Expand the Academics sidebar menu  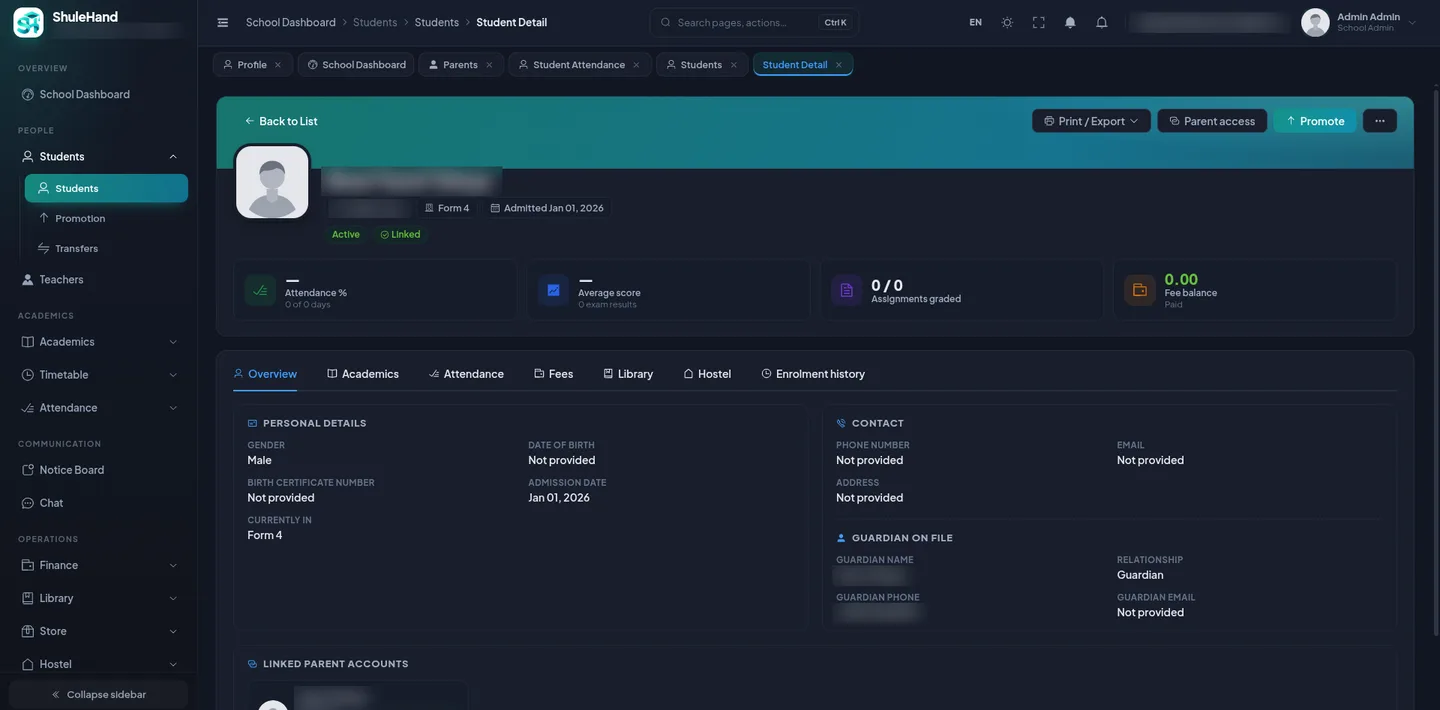click(x=173, y=342)
